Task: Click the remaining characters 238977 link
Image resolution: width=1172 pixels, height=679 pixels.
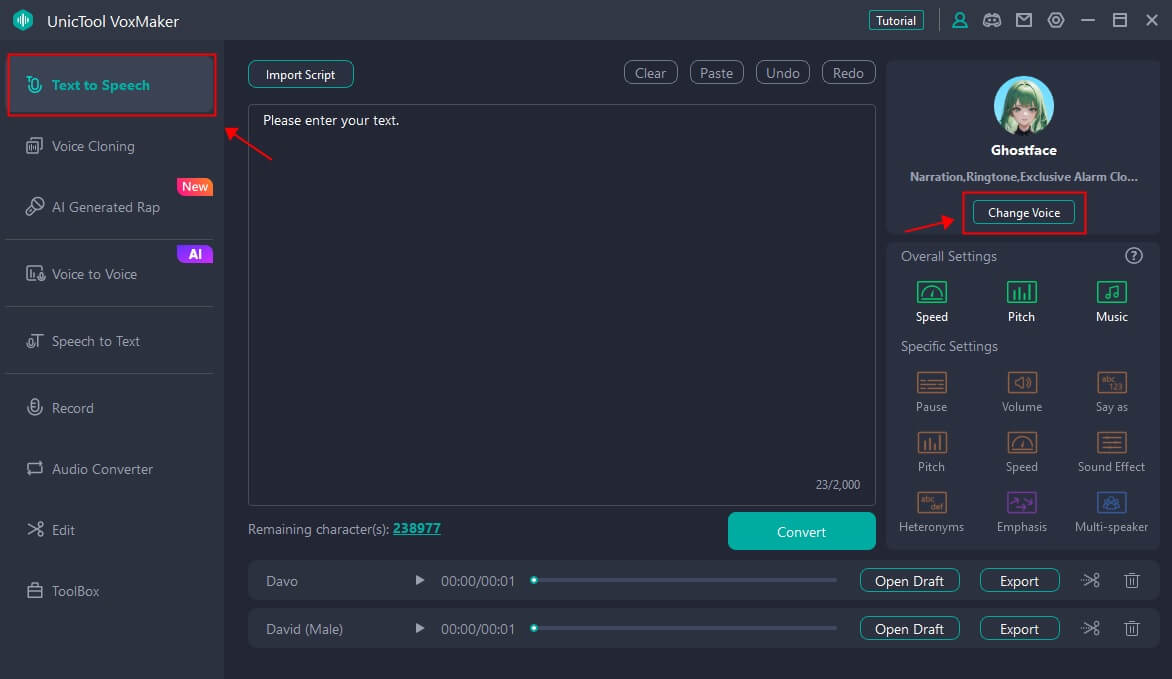Action: pos(416,528)
